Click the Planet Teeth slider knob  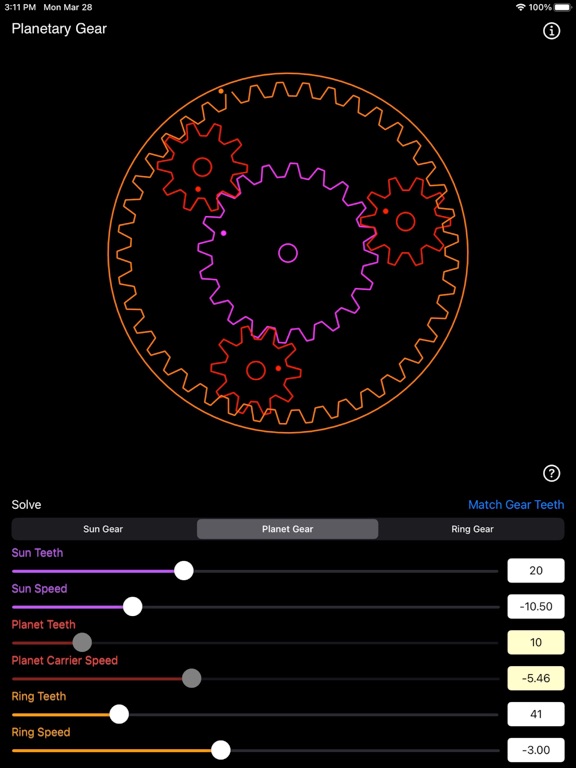click(82, 642)
